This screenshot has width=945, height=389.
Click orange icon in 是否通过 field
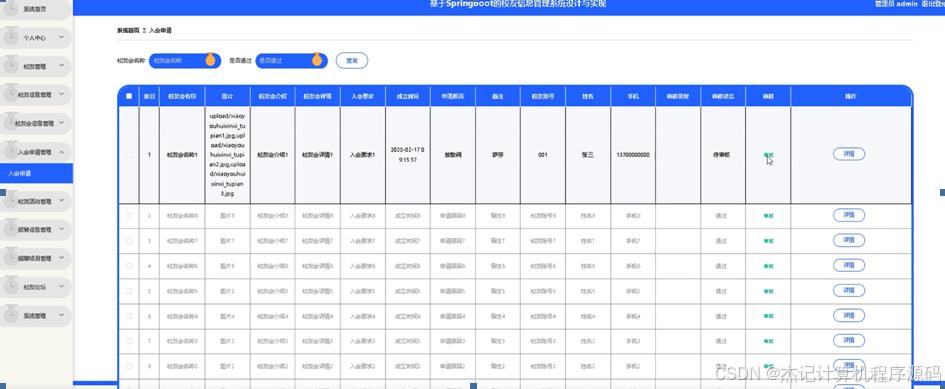coord(316,60)
